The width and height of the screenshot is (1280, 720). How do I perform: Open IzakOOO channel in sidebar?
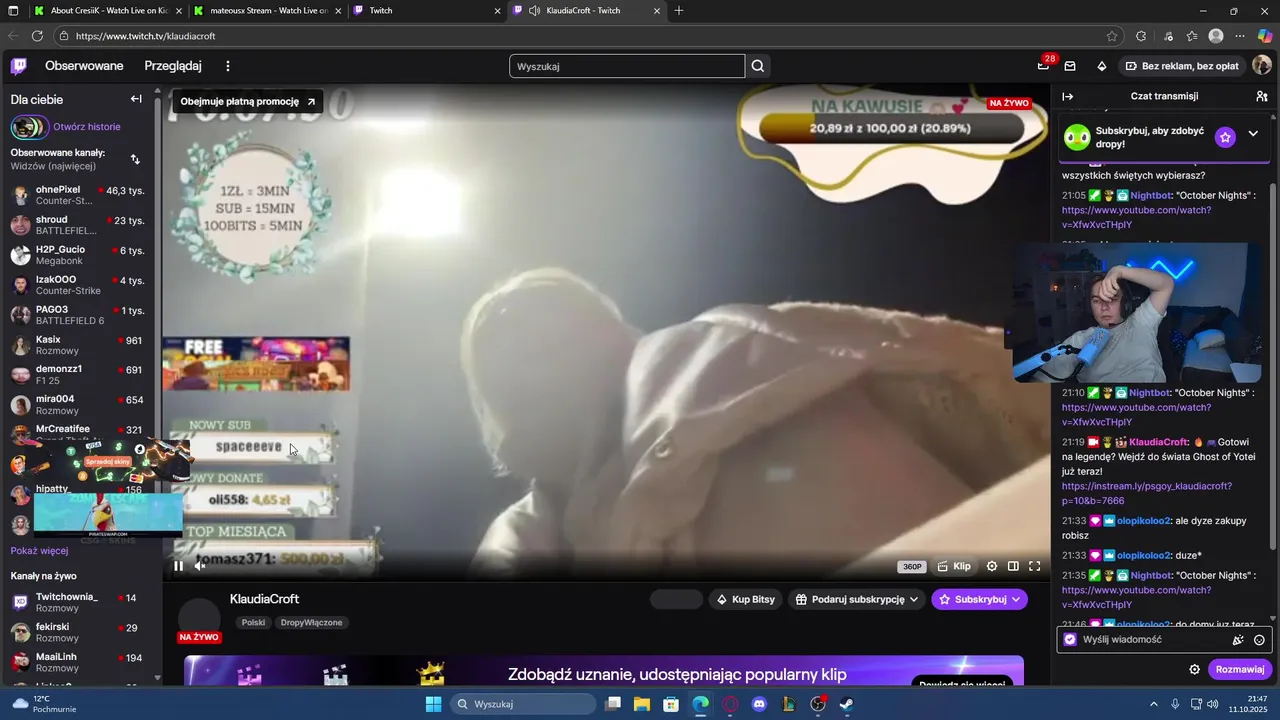pyautogui.click(x=78, y=285)
